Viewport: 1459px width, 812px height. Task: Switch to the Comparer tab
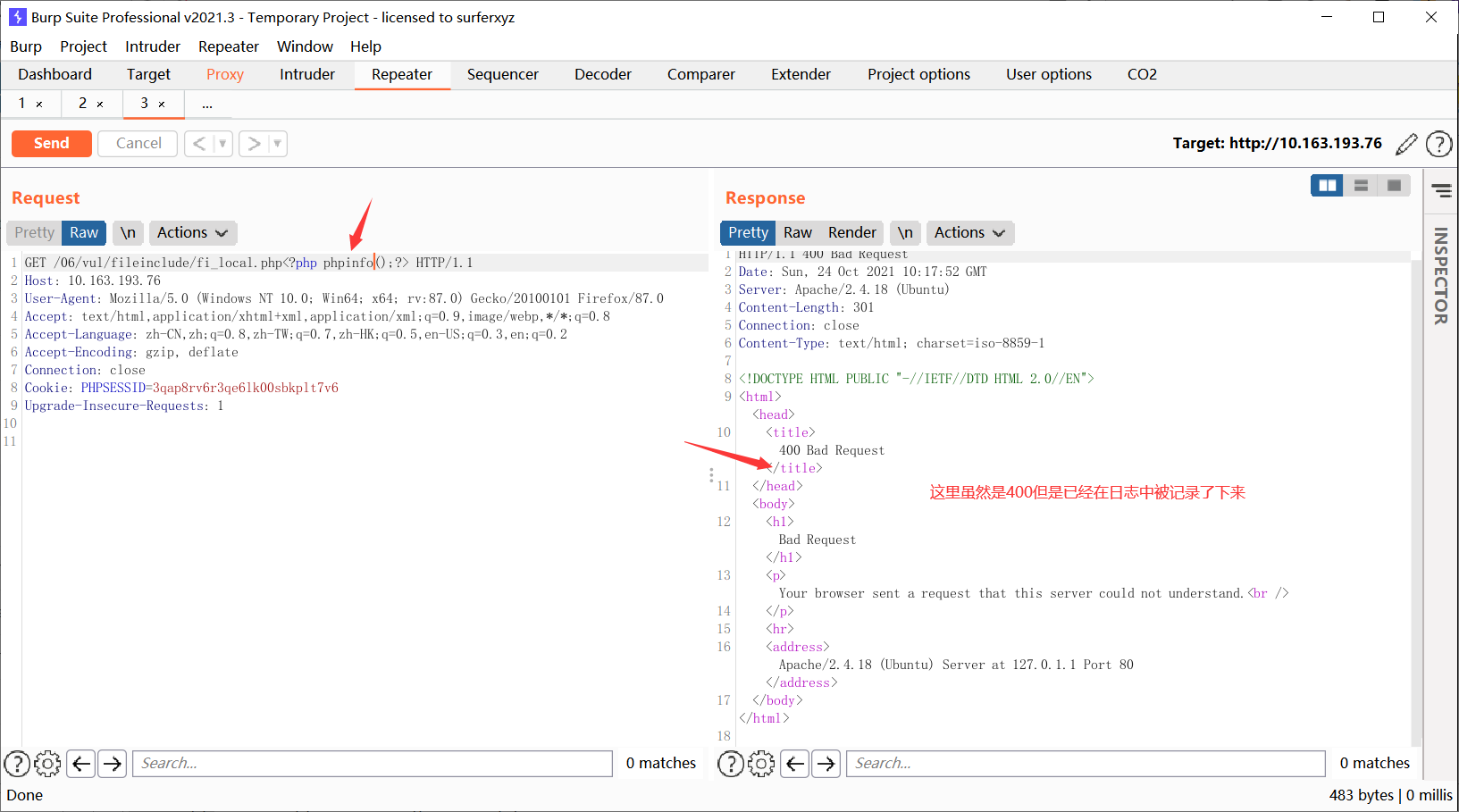pos(701,75)
